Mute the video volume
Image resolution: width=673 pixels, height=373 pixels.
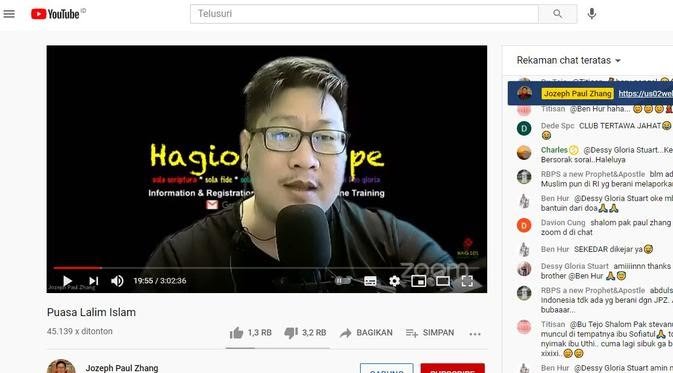click(x=117, y=281)
